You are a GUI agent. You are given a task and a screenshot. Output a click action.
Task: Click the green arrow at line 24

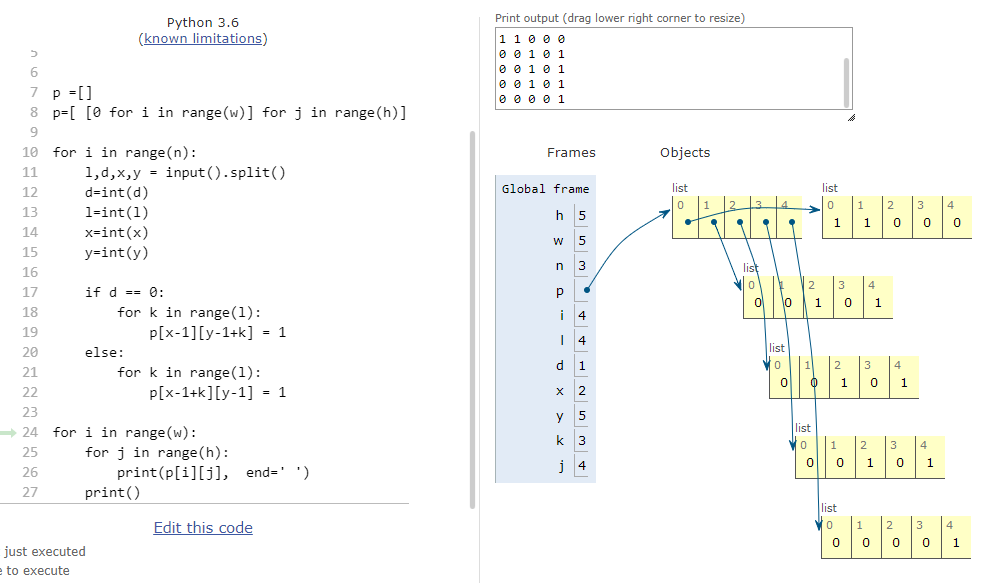click(x=8, y=433)
